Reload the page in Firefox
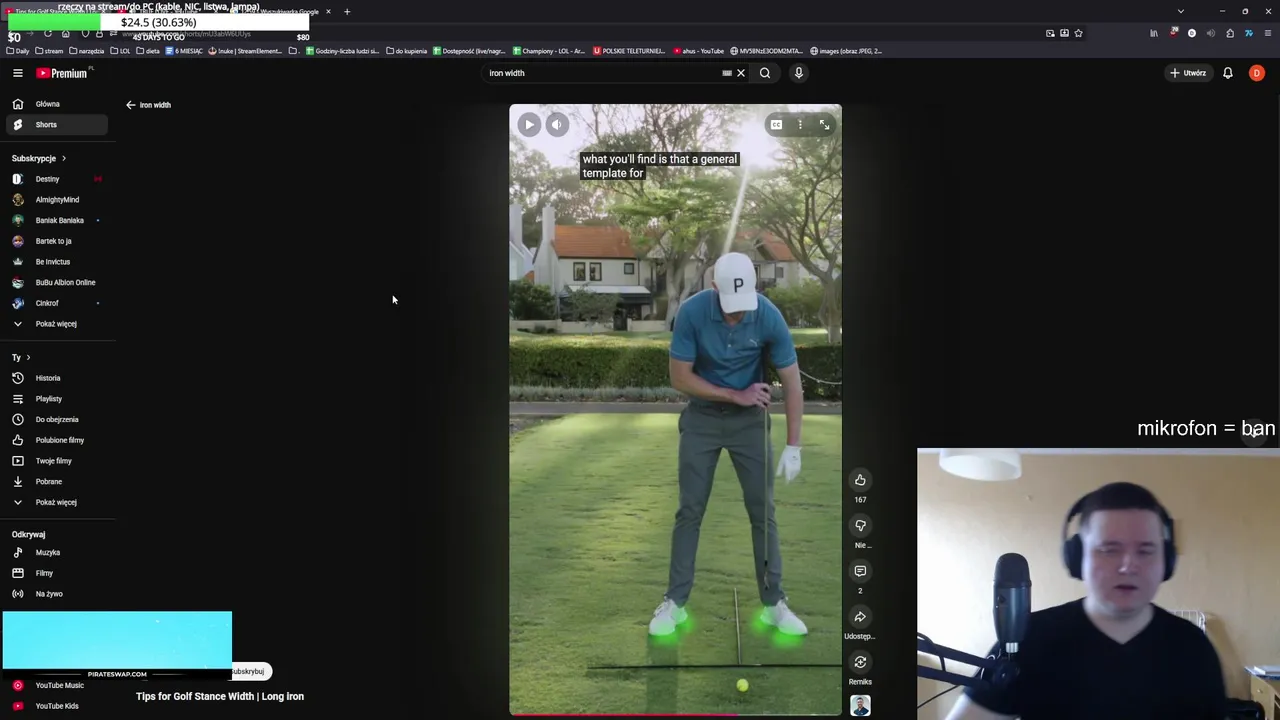This screenshot has height=720, width=1280. [x=47, y=33]
